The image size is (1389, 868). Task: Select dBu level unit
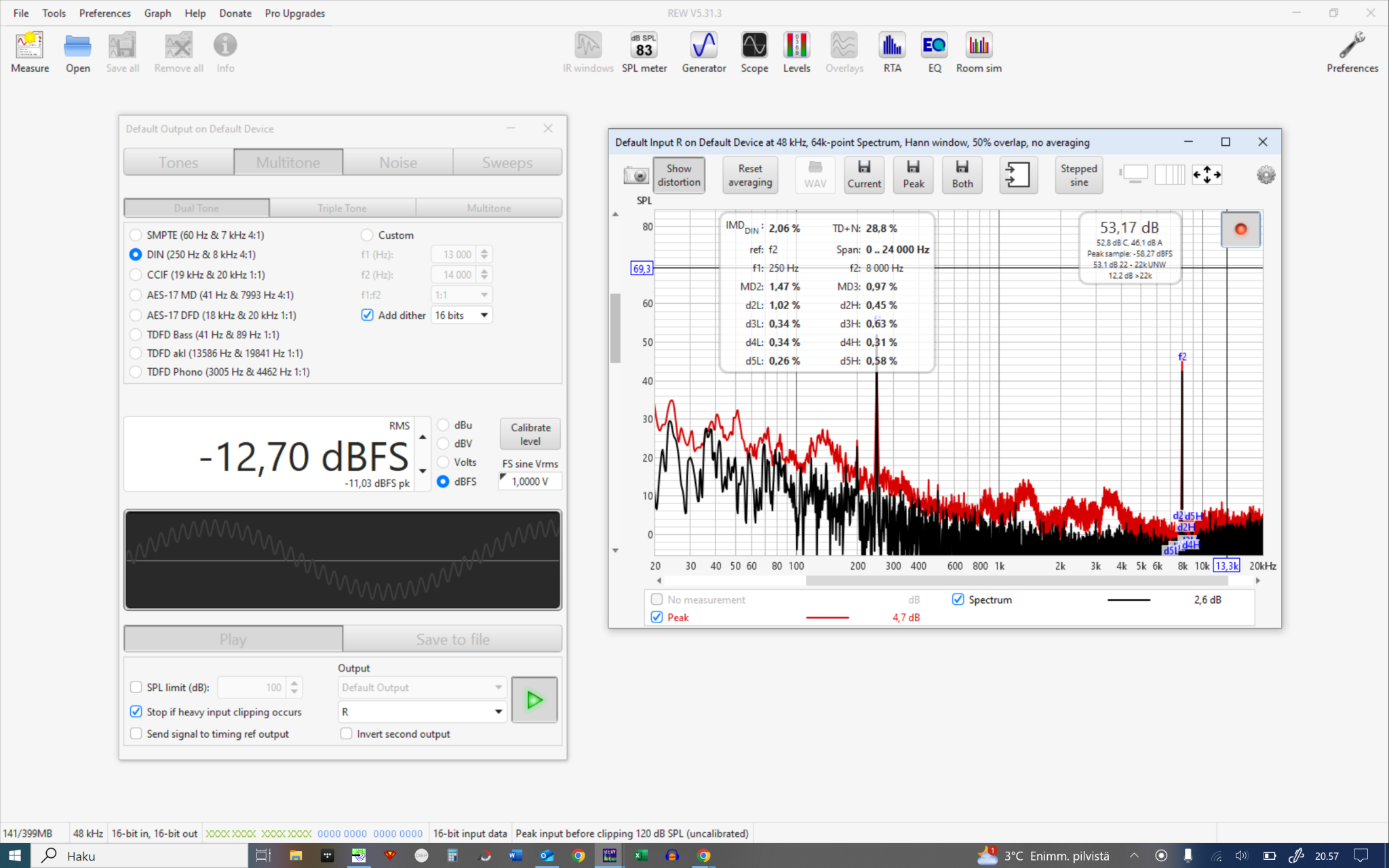[443, 425]
